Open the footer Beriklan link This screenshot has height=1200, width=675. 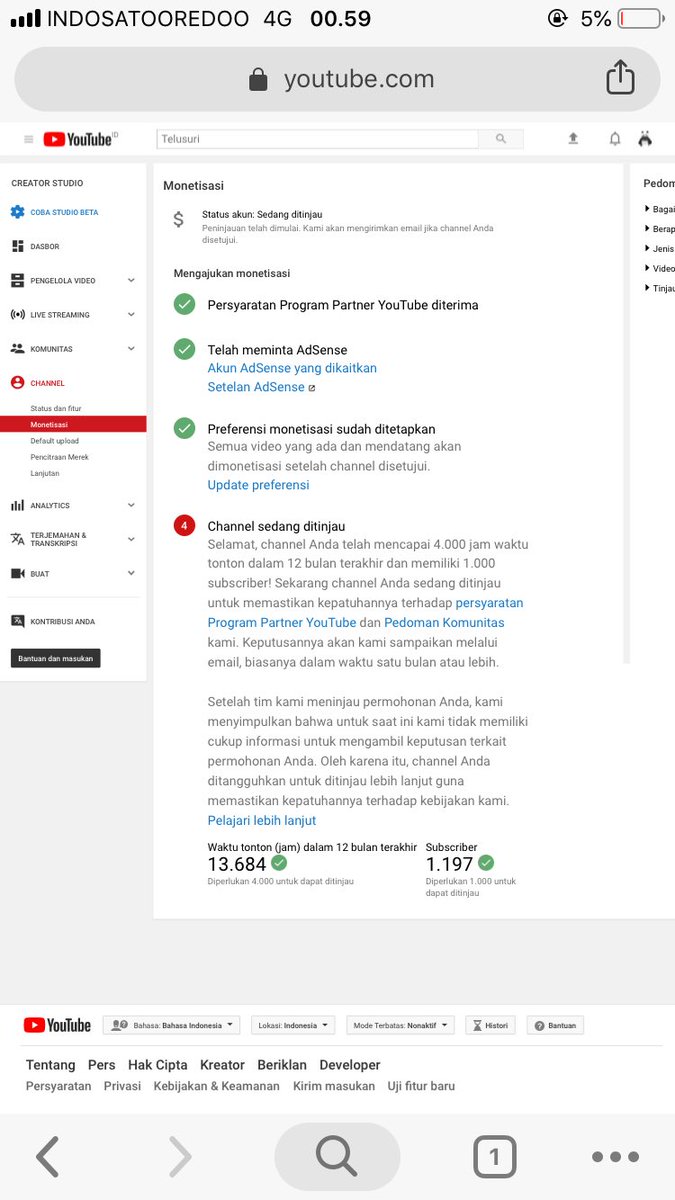(282, 1065)
